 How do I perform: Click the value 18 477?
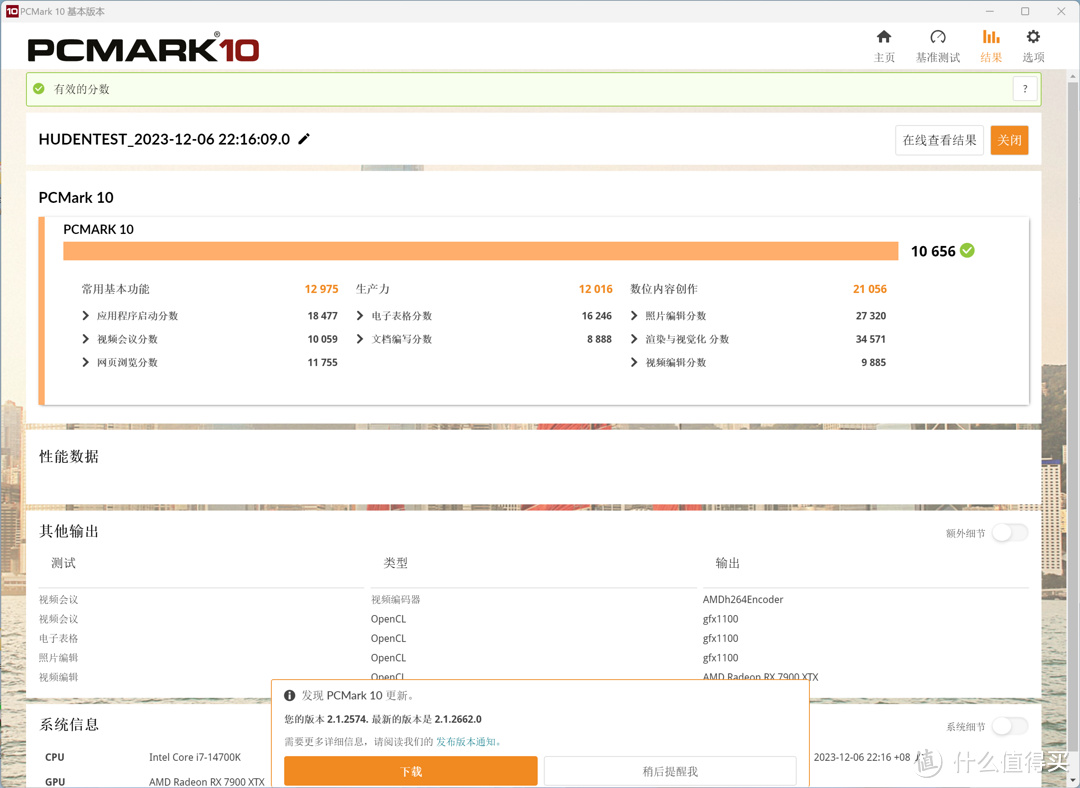322,315
